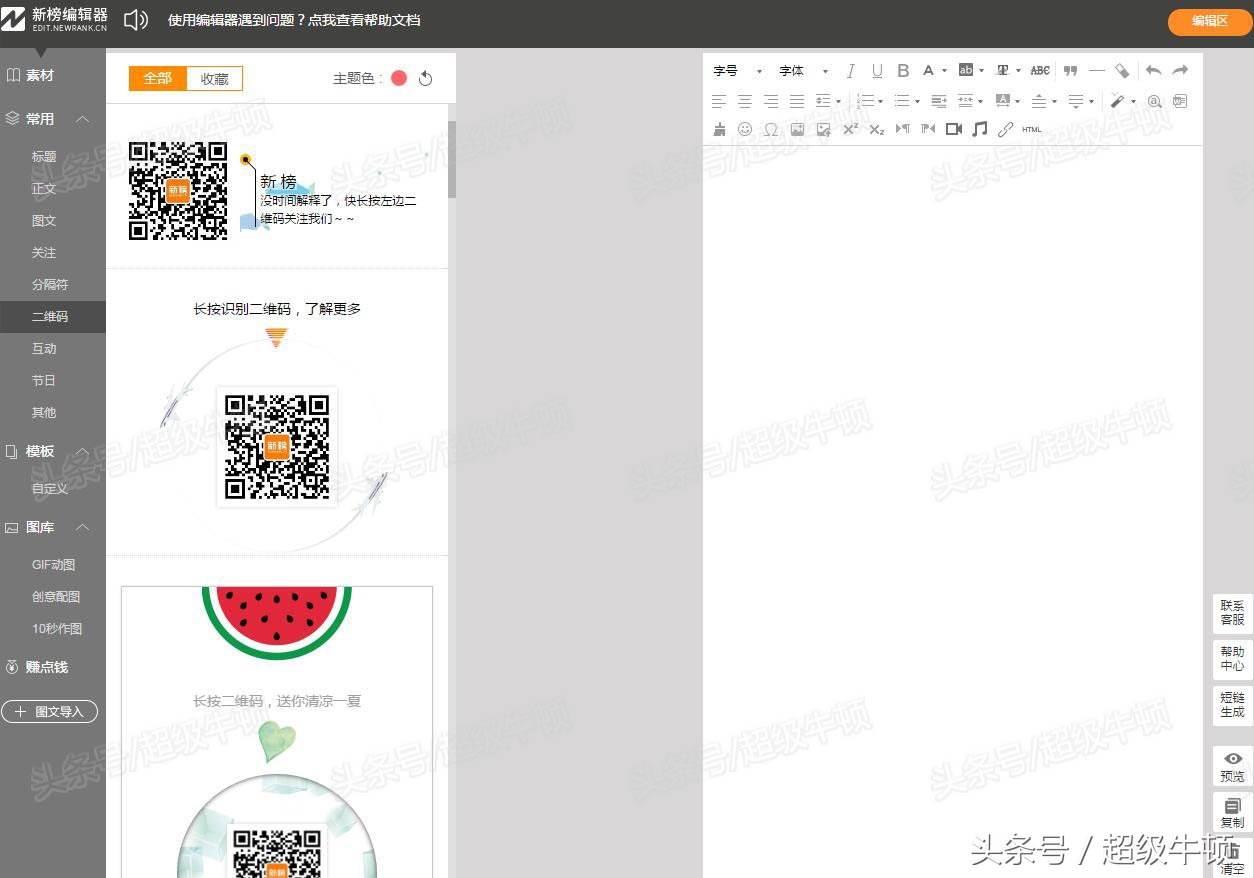Screen dimensions: 1254x878
Task: Click 图文导入 to import an article
Action: (x=50, y=711)
